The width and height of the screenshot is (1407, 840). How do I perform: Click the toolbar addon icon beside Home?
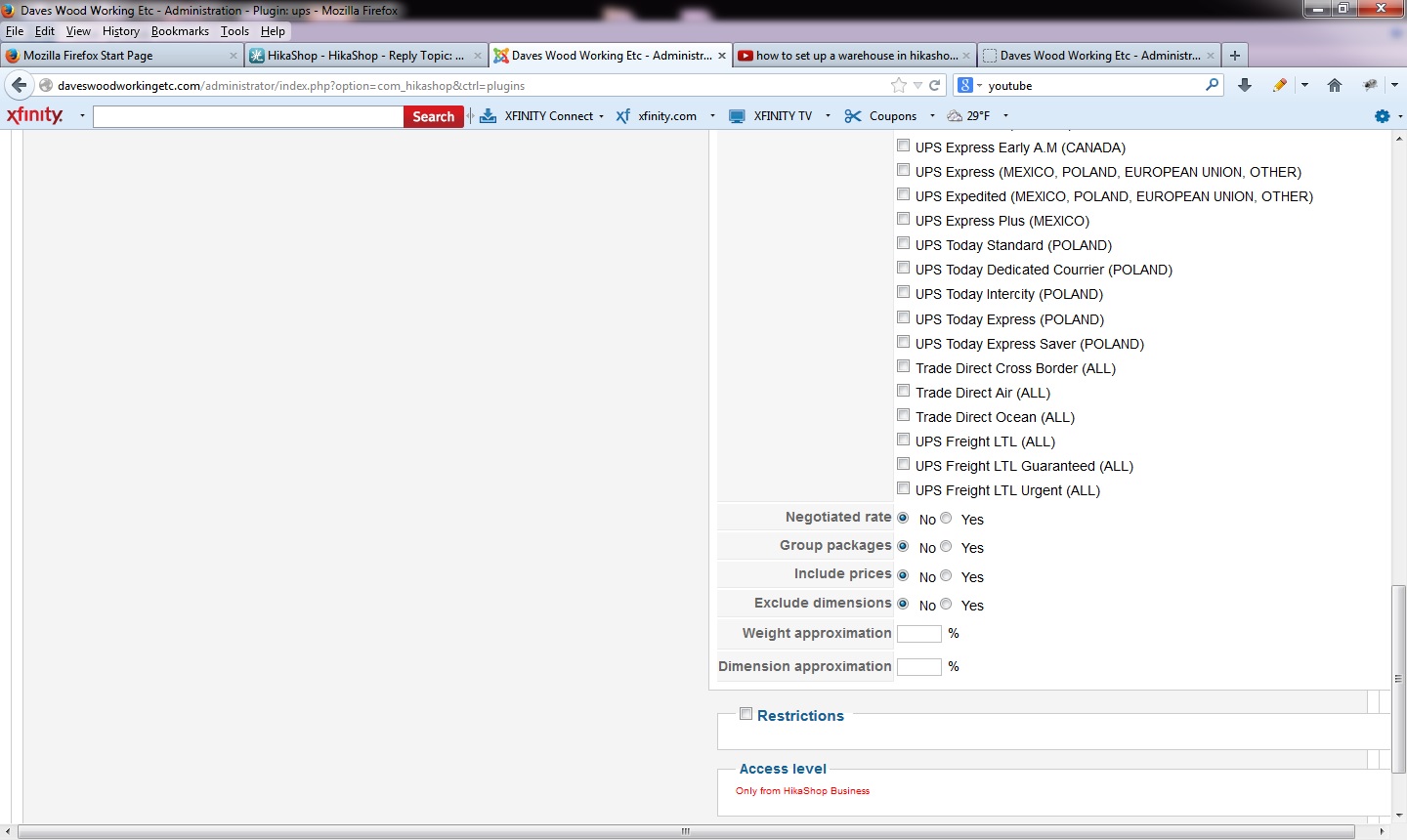pos(1370,85)
